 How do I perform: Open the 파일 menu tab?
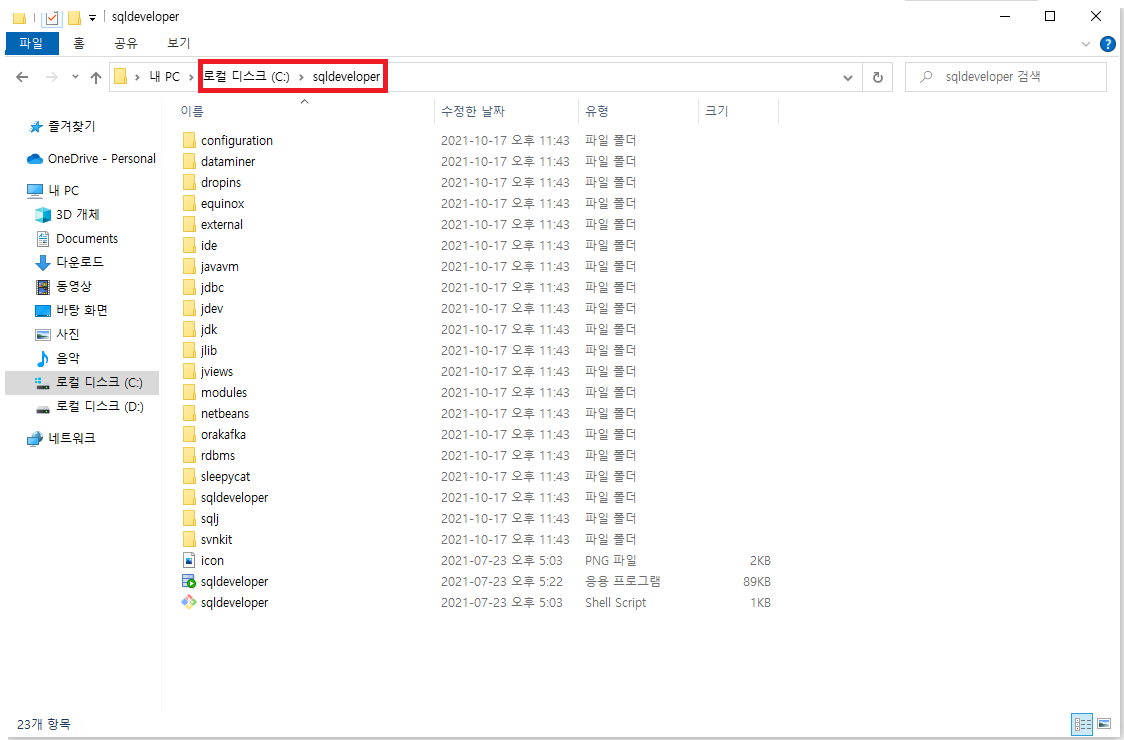(x=32, y=43)
